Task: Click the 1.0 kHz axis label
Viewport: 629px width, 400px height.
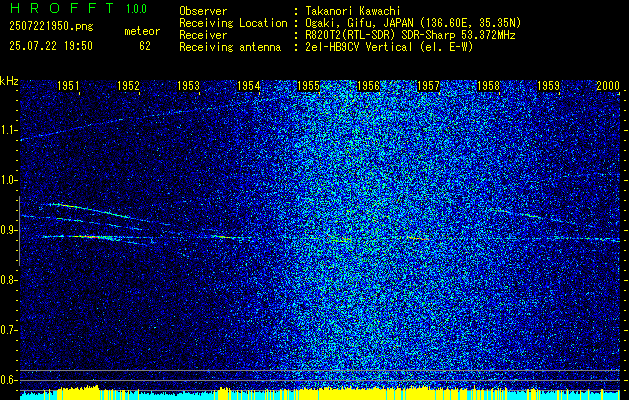Action: coord(7,180)
